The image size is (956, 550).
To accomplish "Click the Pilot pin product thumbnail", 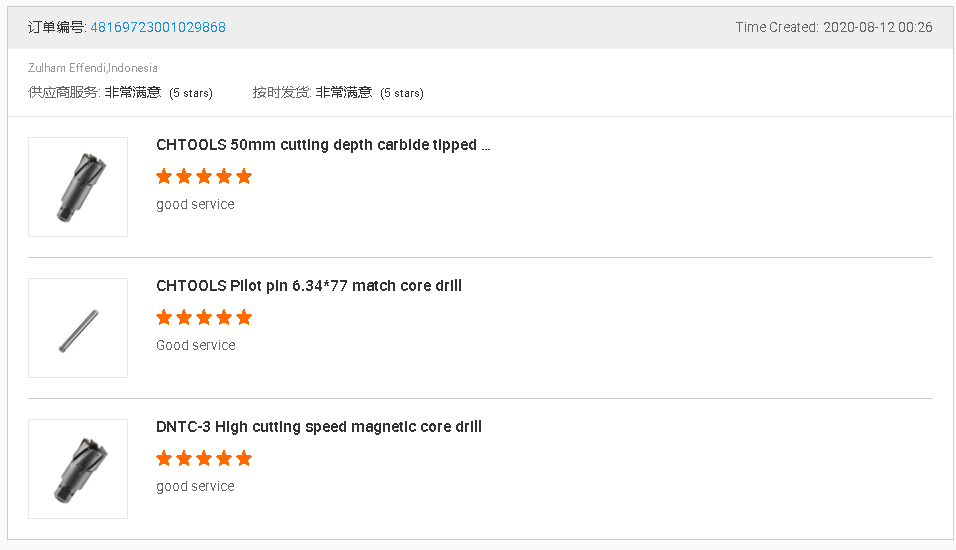I will click(78, 328).
